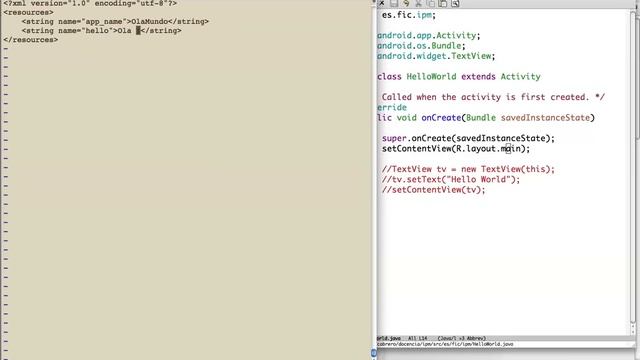Image resolution: width=640 pixels, height=360 pixels.
Task: Click the Cut scissors icon in Emacs toolbar
Action: pyautogui.click(x=418, y=4)
